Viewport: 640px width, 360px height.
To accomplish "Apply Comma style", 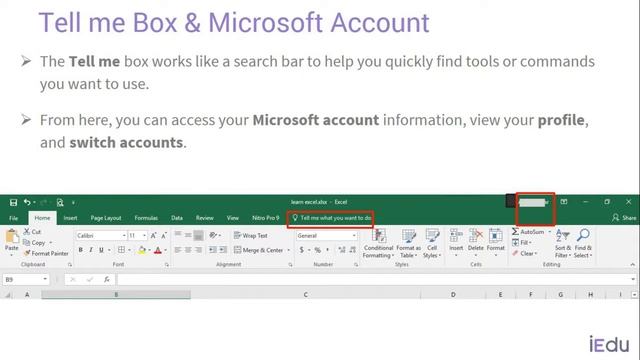I will click(x=328, y=250).
